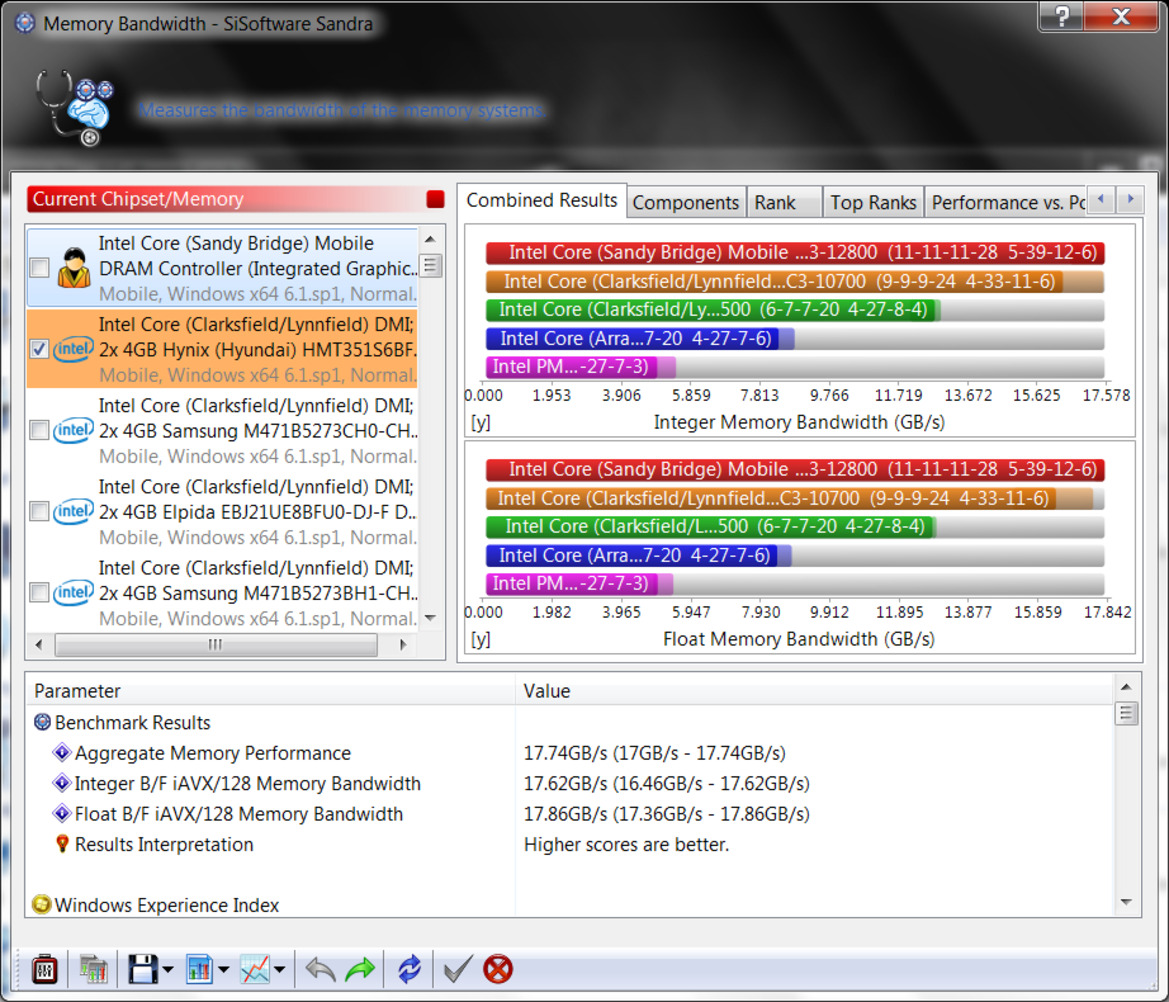Click red square in Current Chipset/Memory header

click(x=435, y=199)
